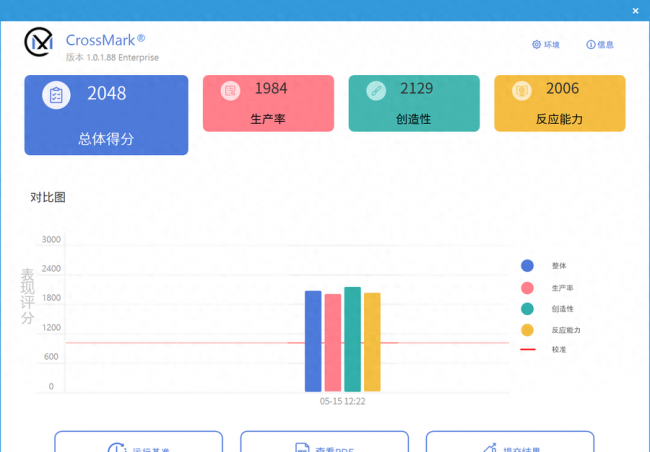
Task: Click the 信息 info circle icon
Action: (591, 44)
